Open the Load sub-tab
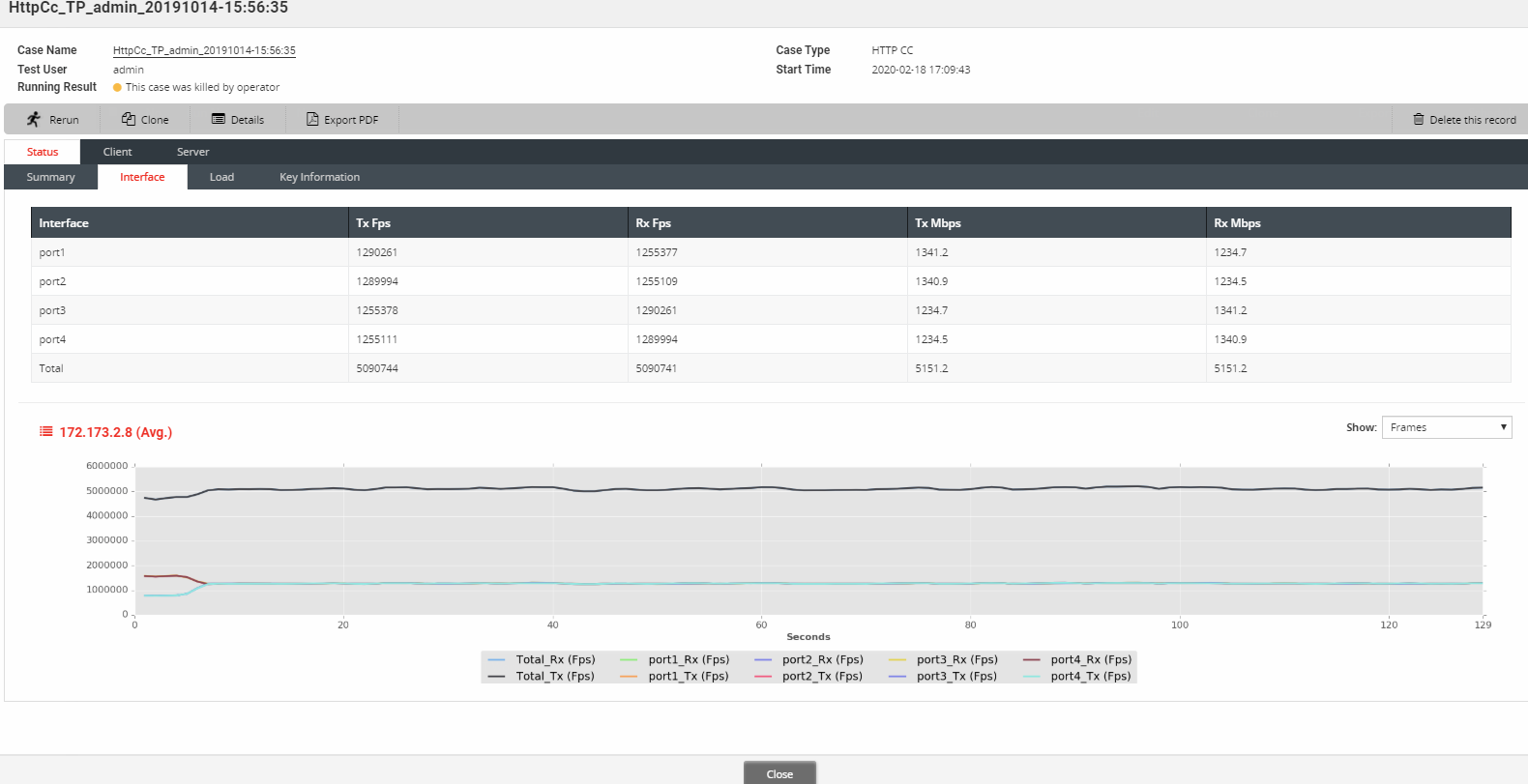The height and width of the screenshot is (784, 1528). point(221,177)
